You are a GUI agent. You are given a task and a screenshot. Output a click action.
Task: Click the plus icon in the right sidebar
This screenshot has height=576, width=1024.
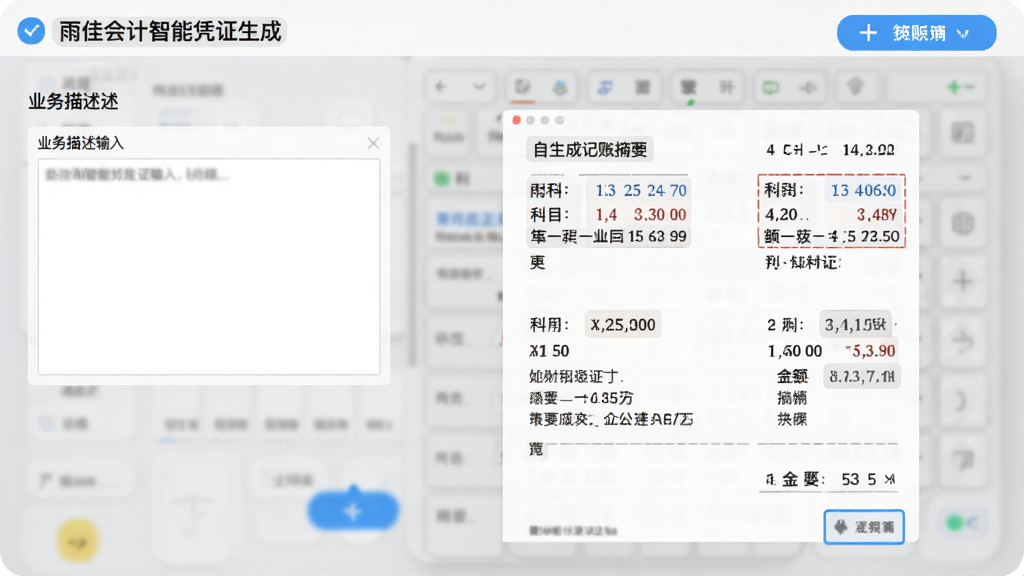tap(963, 281)
